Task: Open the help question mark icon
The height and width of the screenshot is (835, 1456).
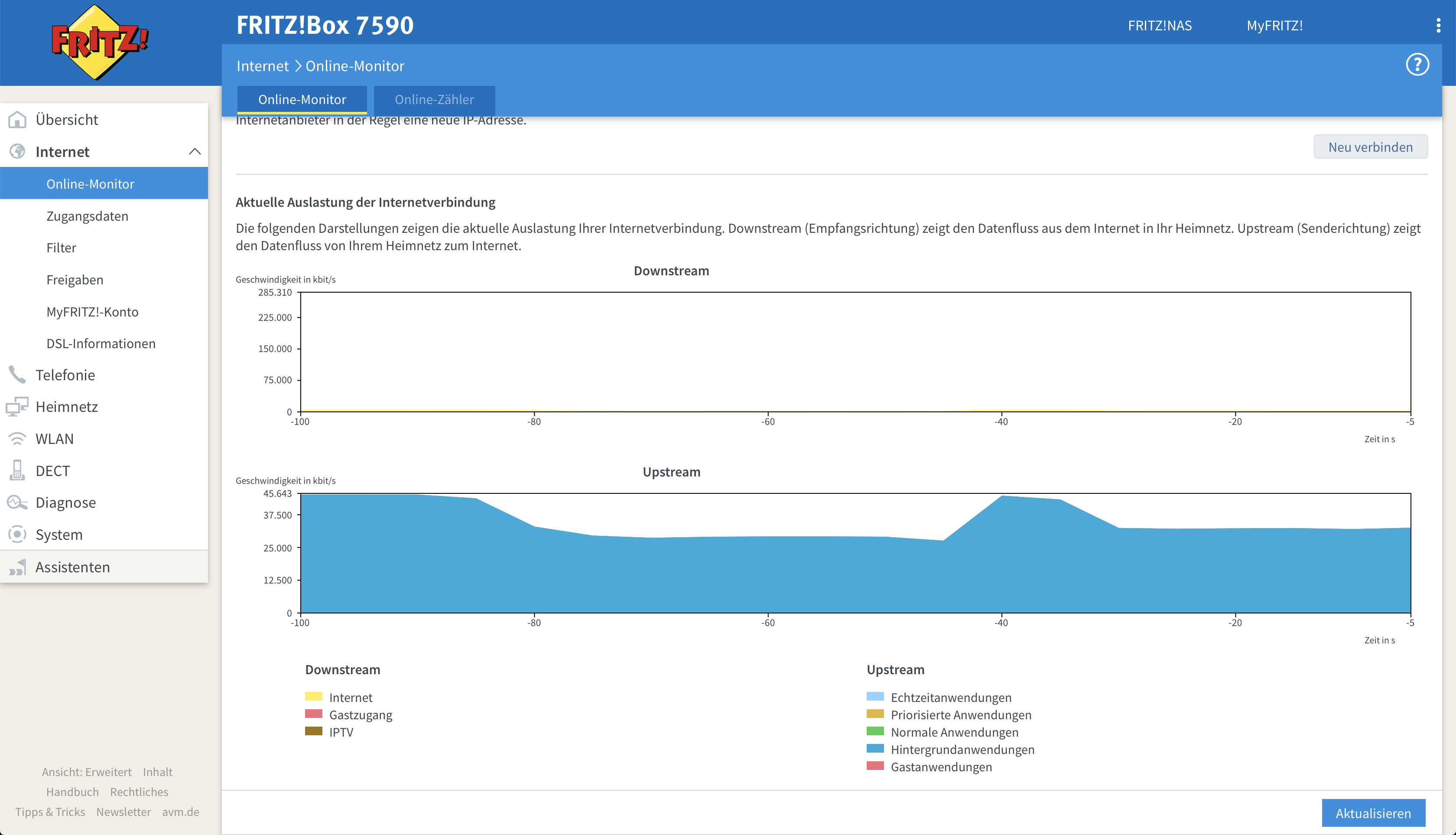Action: point(1417,65)
